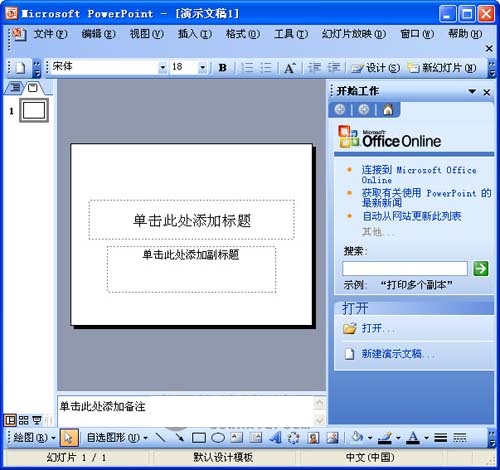The image size is (500, 470).
Task: Increase font size with the A icon
Action: pyautogui.click(x=289, y=68)
